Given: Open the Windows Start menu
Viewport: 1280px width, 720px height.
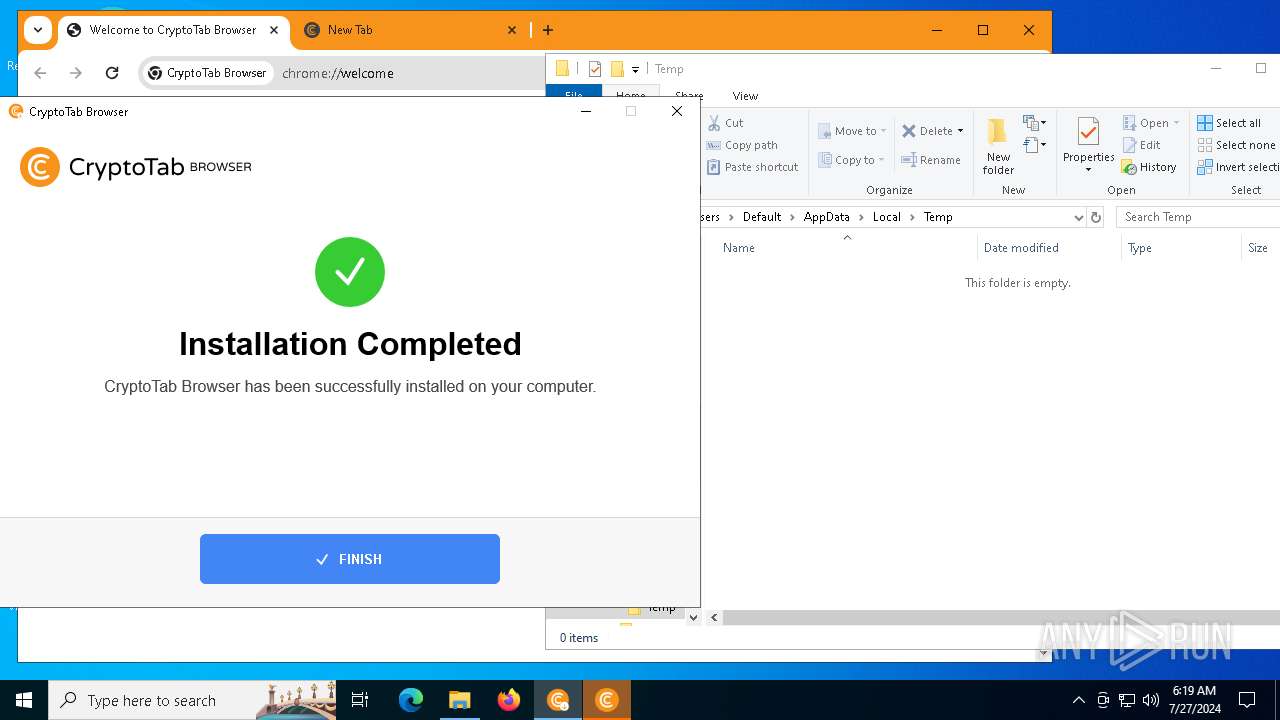Looking at the screenshot, I should (24, 700).
